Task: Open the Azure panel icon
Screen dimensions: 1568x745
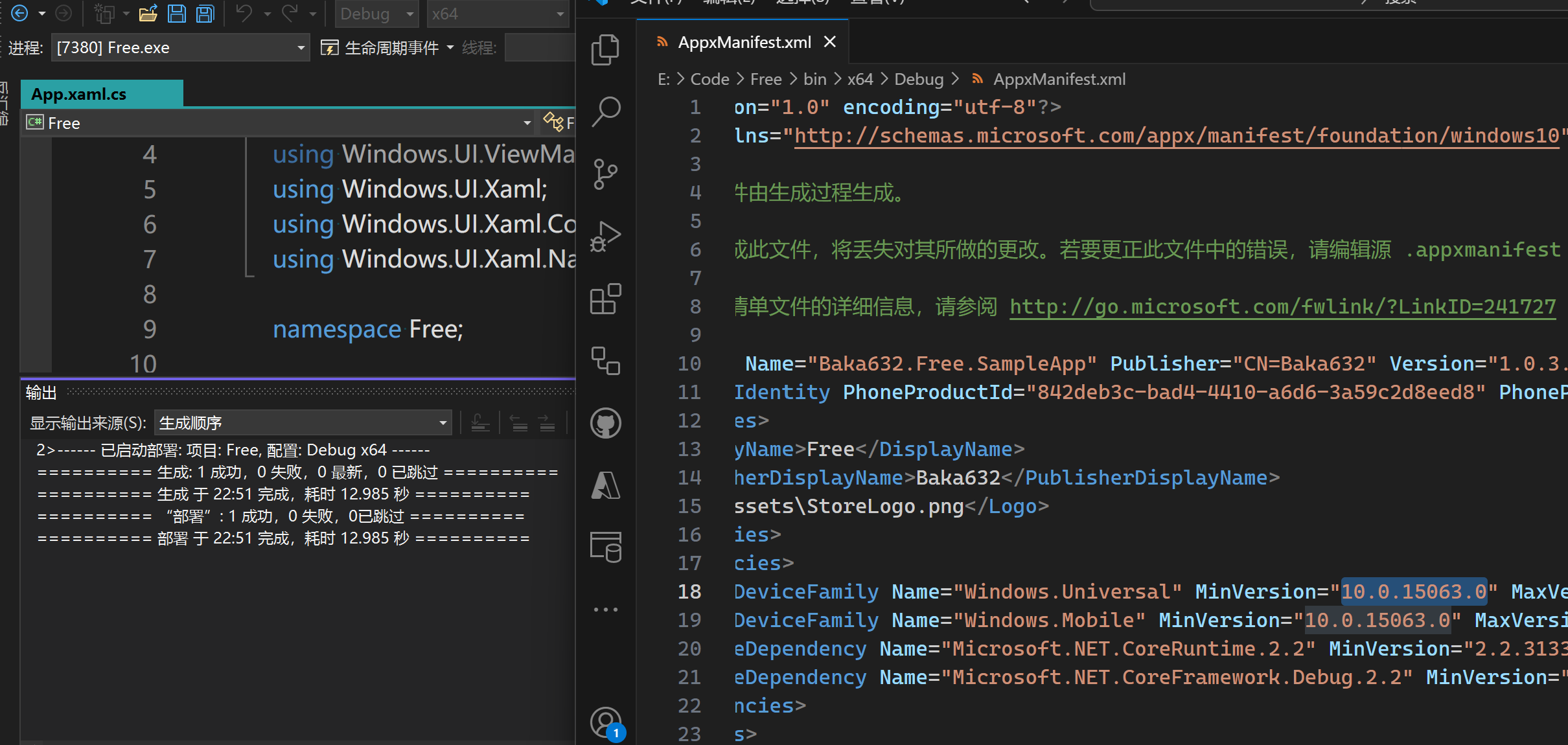Action: pos(605,485)
